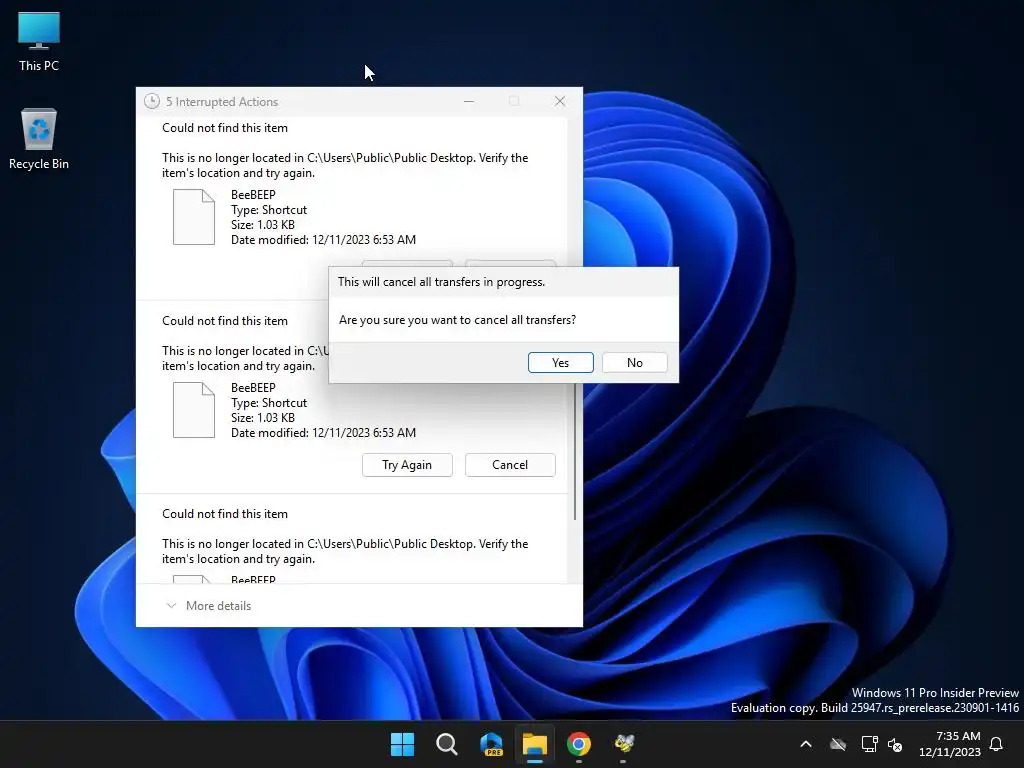This screenshot has width=1024, height=768.
Task: Open the clock showing 7:35 AM
Action: [950, 744]
